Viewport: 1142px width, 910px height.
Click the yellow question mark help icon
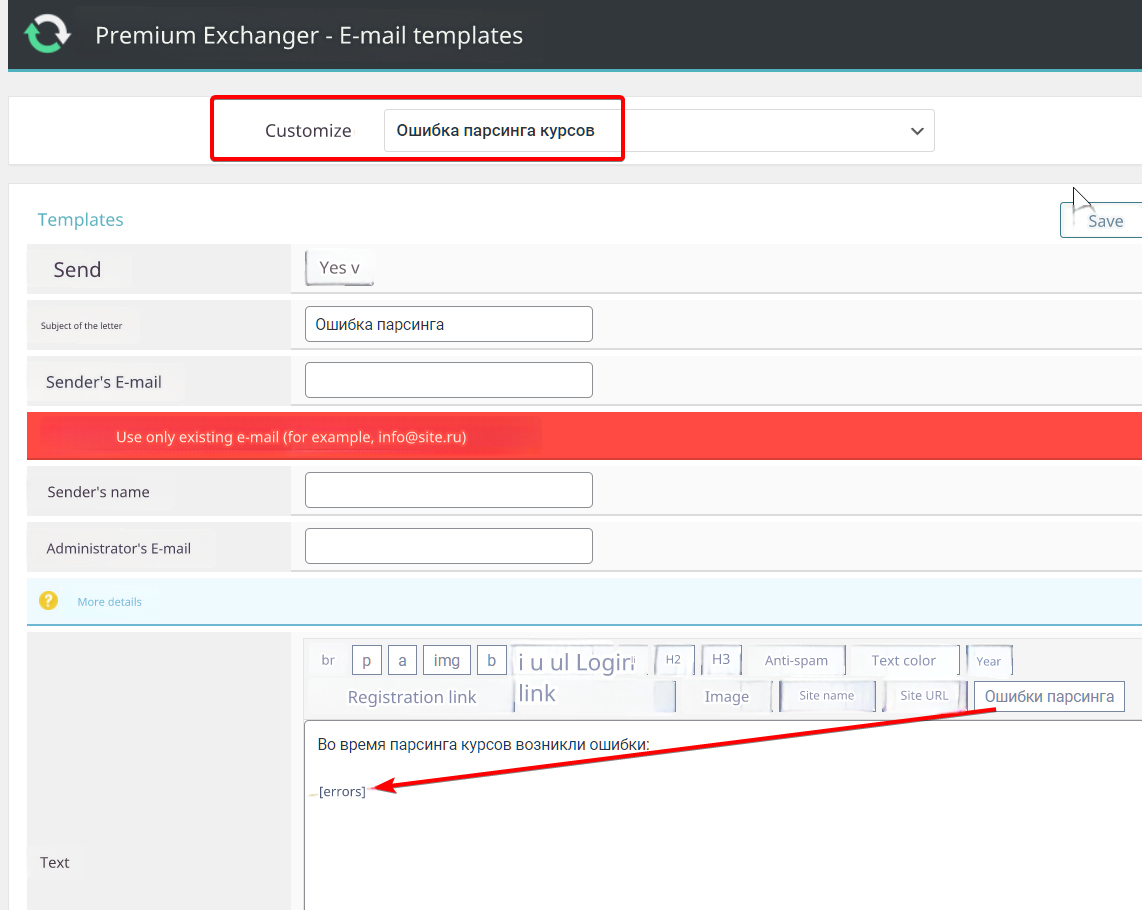[x=48, y=601]
